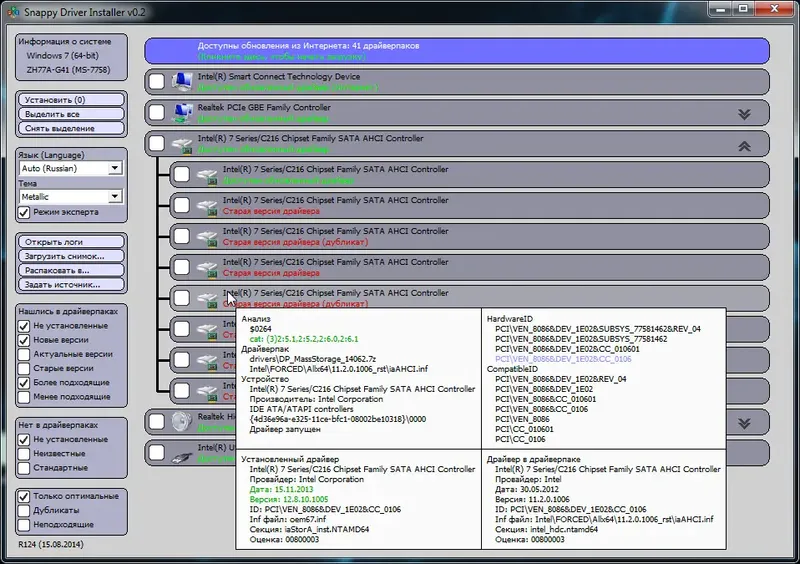Screen dimensions: 800x564
Task: Click the 'Снять выделение' button
Action: (71, 129)
